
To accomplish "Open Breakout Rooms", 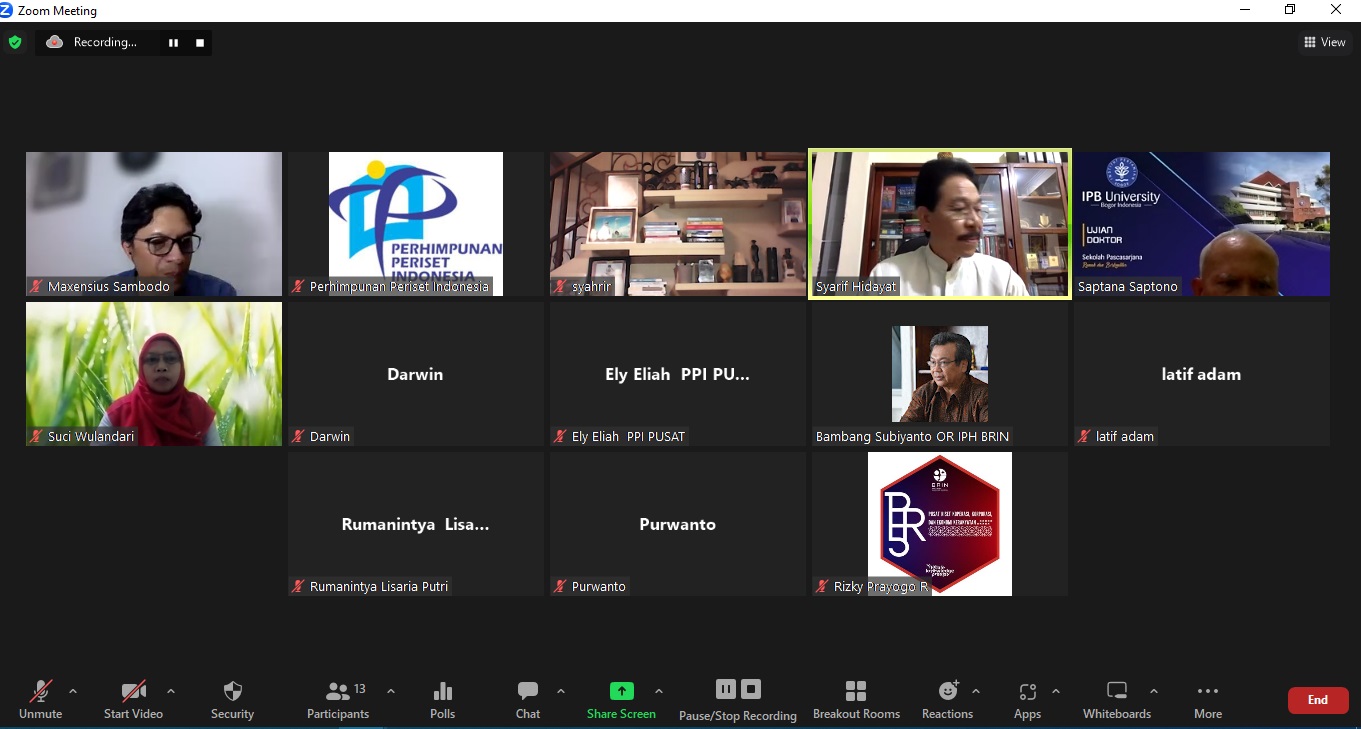I will click(856, 699).
